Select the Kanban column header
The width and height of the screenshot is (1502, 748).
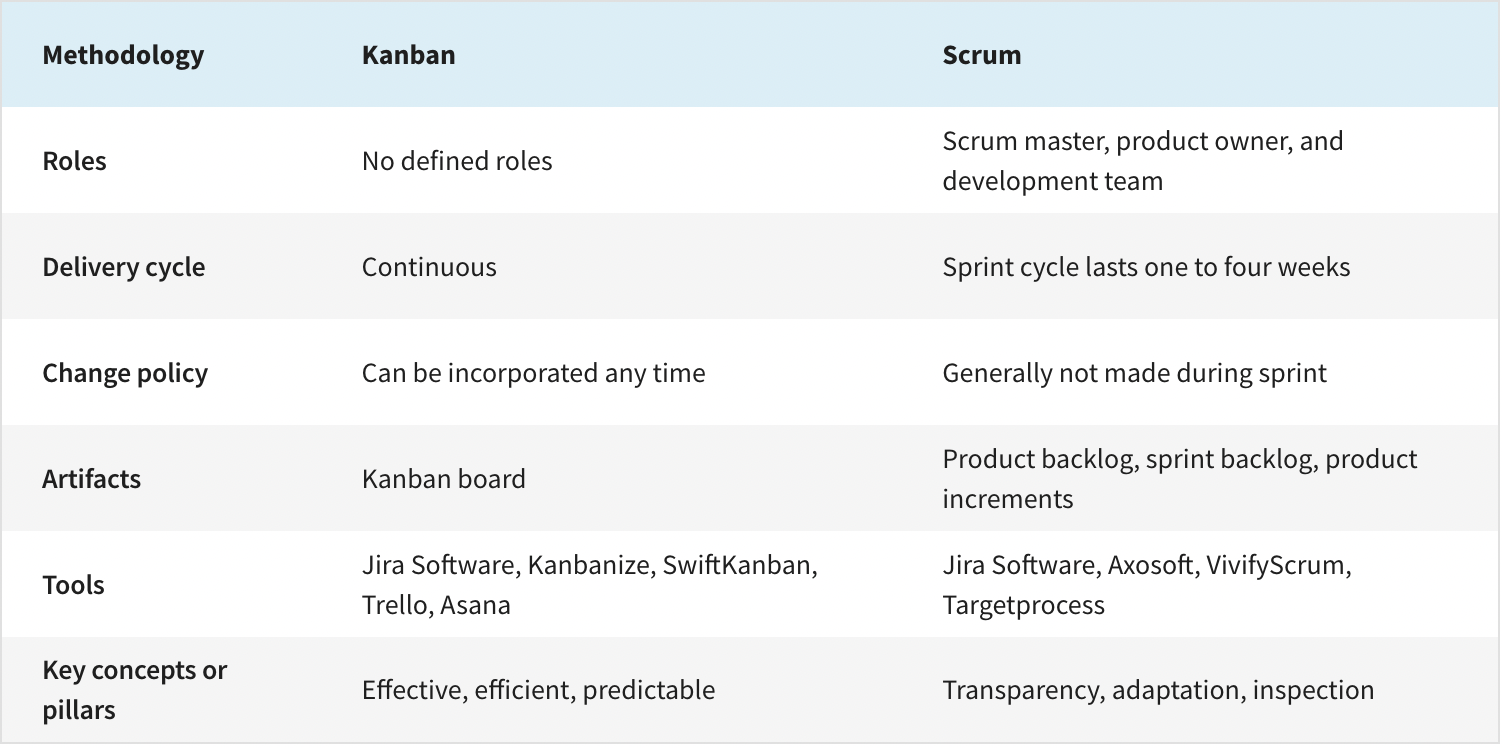(408, 55)
